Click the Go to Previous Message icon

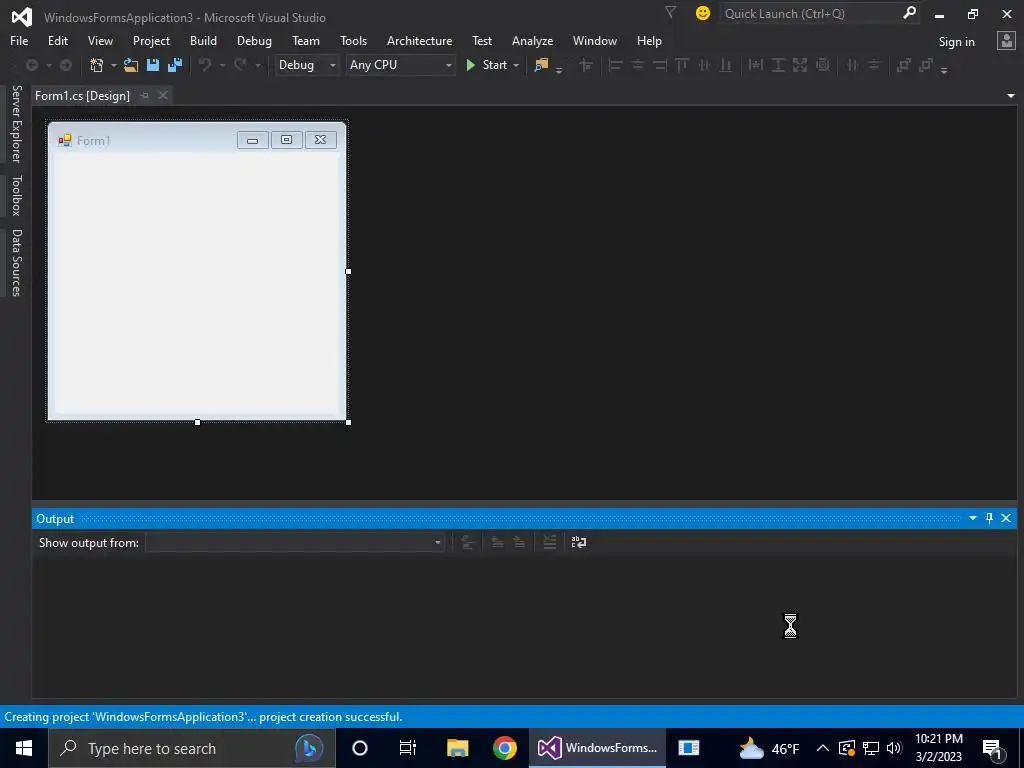(x=497, y=542)
